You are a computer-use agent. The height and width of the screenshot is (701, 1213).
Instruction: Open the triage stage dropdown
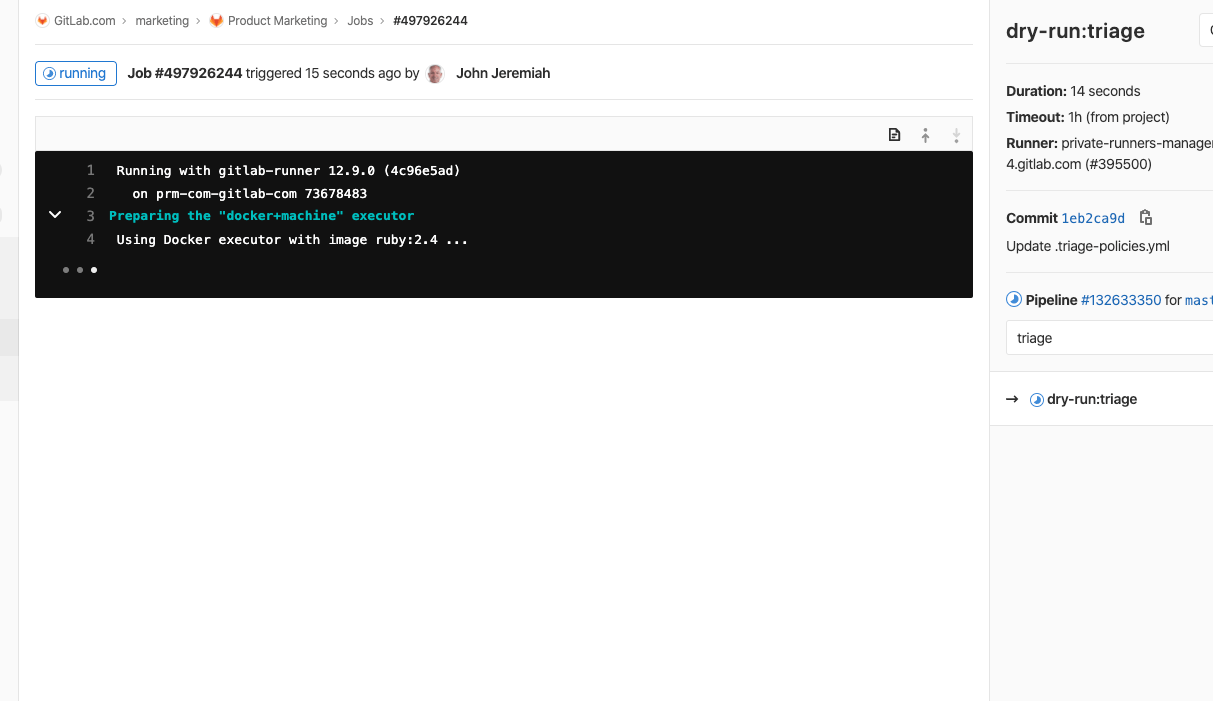(x=1110, y=338)
